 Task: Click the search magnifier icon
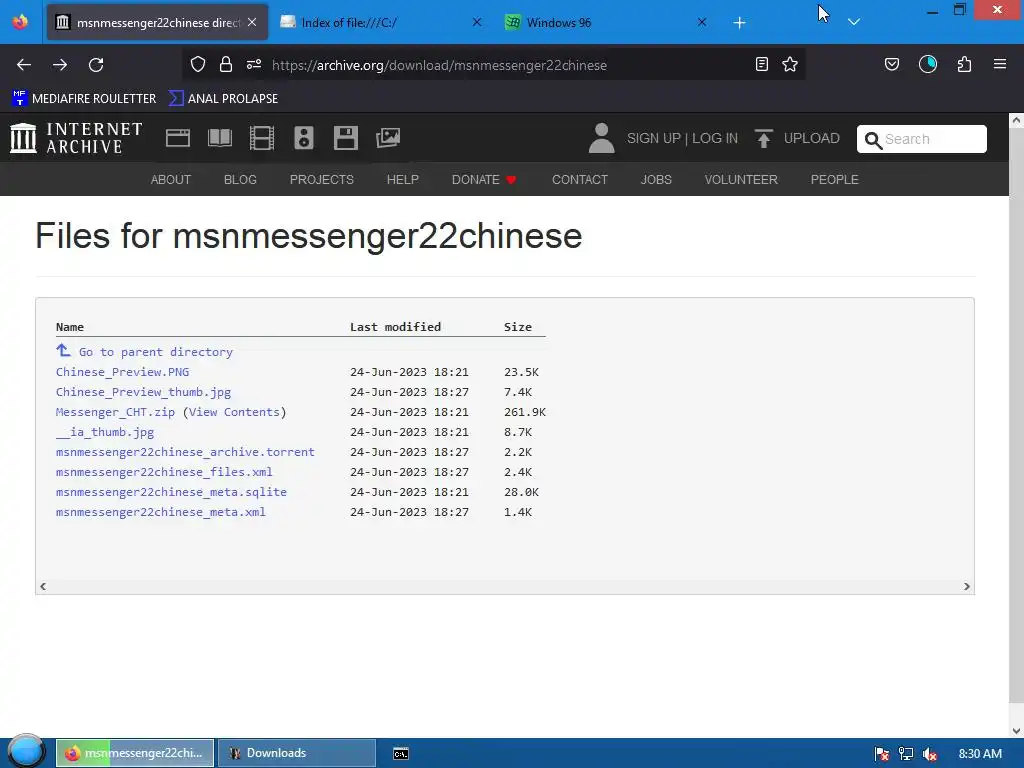[x=873, y=140]
